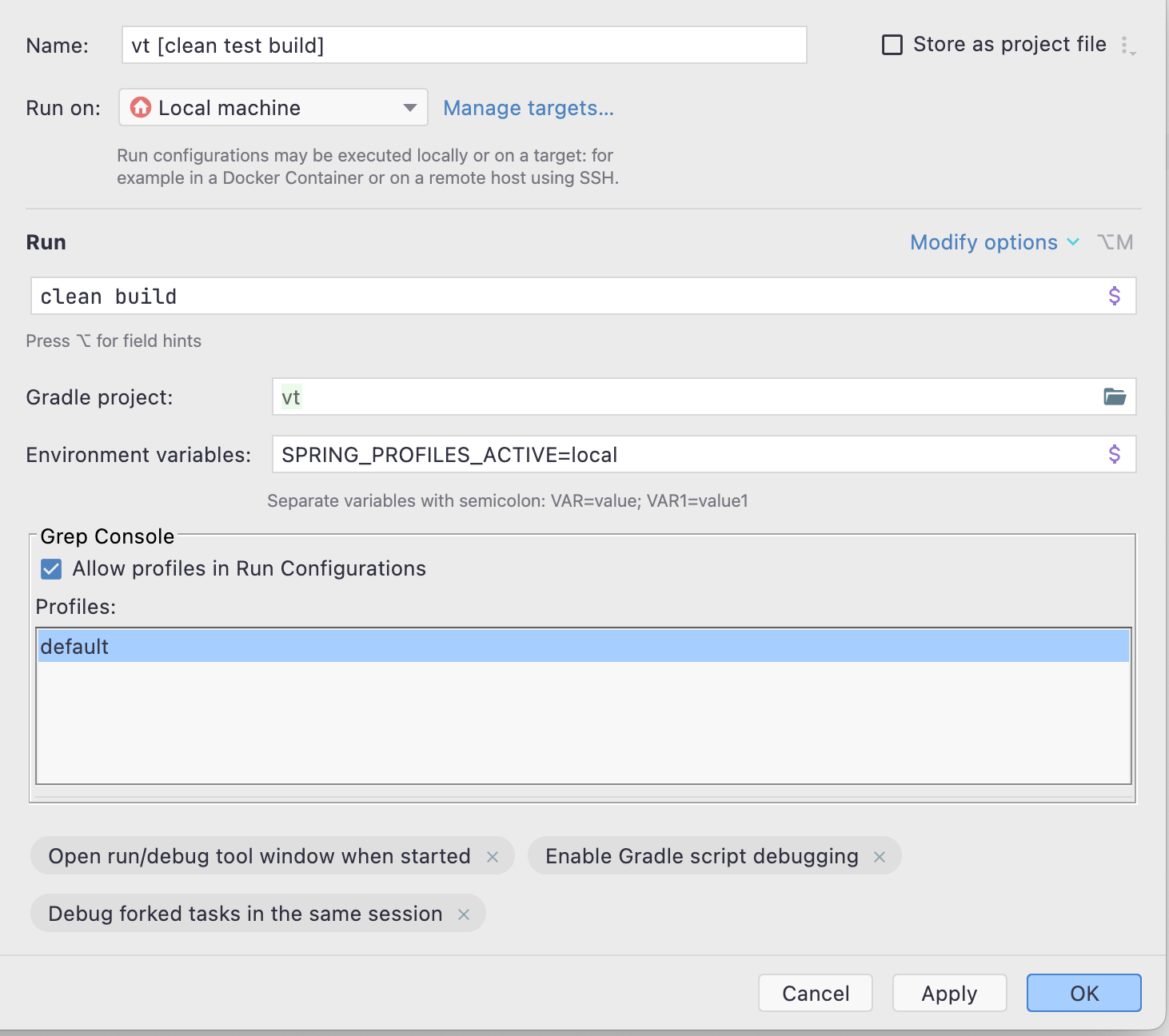The image size is (1169, 1036).
Task: Remove the 'Debug forked tasks in the same session' chip
Action: 464,914
